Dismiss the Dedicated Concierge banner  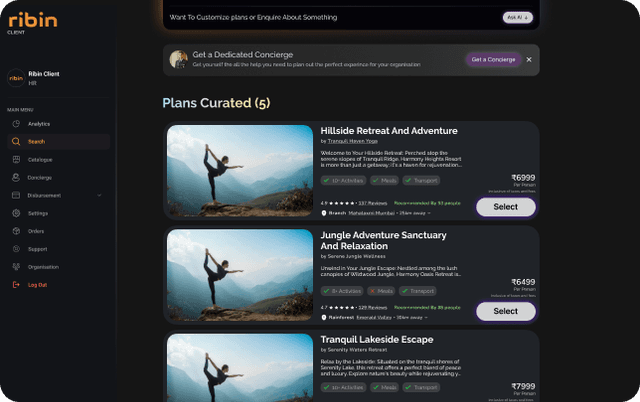click(x=529, y=60)
